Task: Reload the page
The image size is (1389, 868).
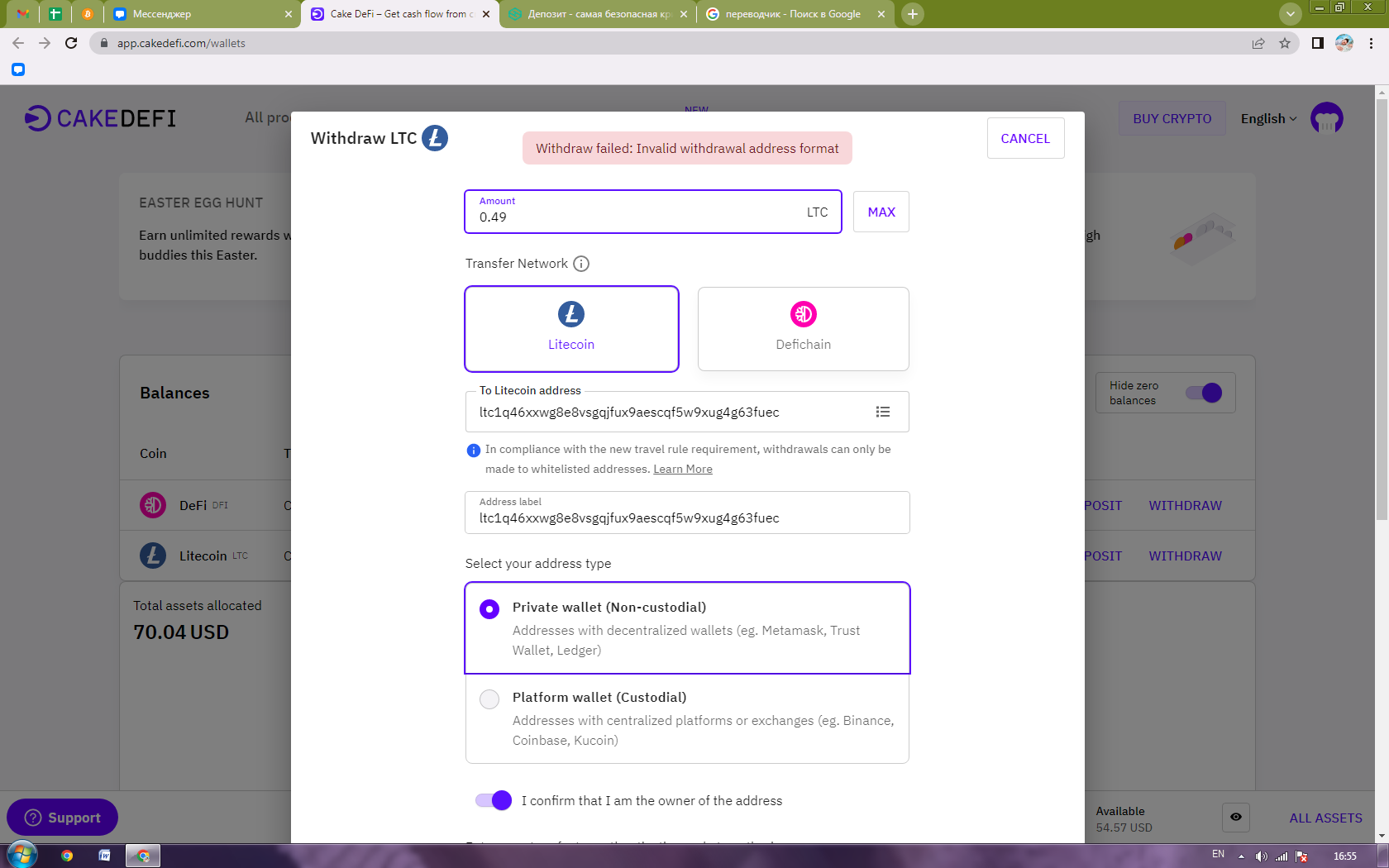Action: tap(71, 43)
